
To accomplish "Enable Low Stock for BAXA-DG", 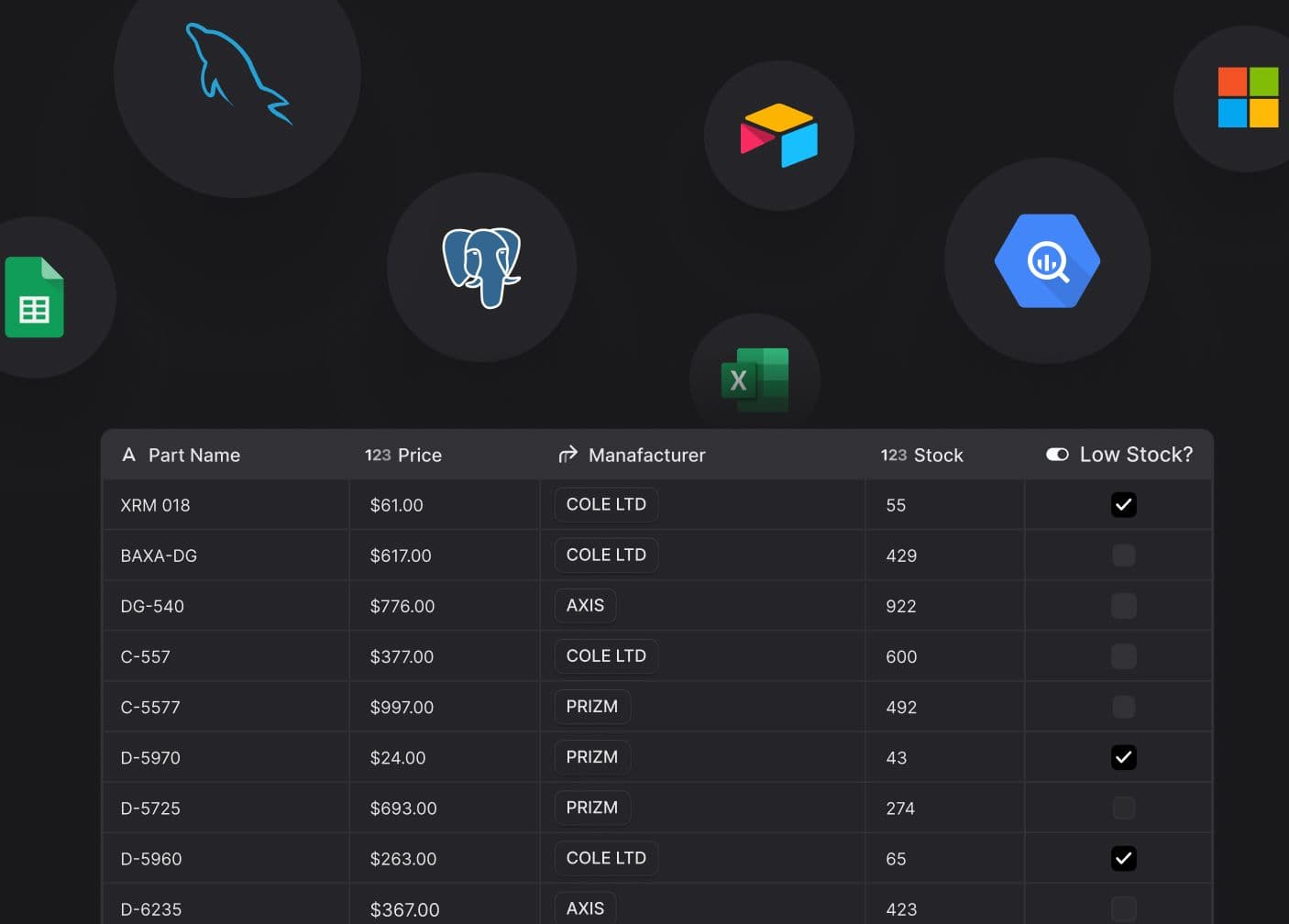I will 1123,555.
